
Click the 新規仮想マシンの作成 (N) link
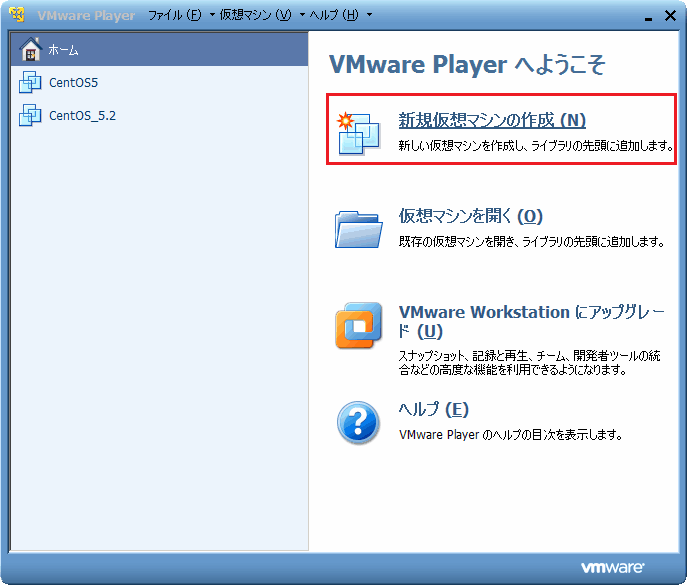pos(492,120)
